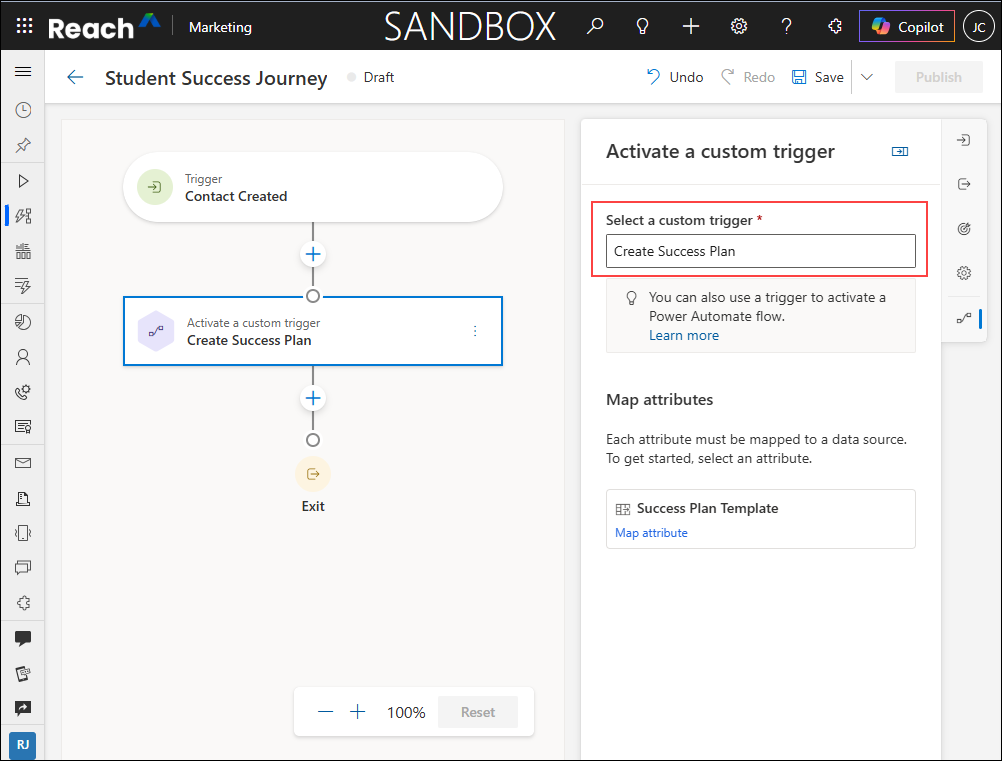Open the Copilot button
Screen dimensions: 1002x761
pyautogui.click(x=907, y=27)
